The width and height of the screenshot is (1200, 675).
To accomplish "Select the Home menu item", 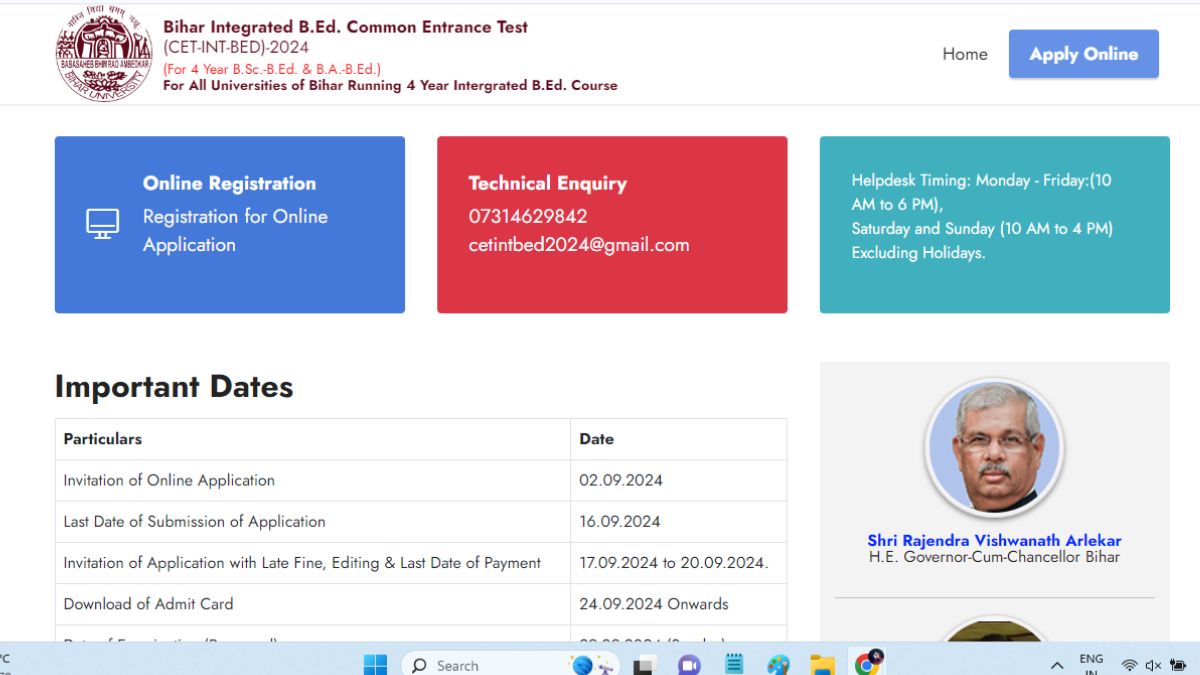I will point(963,54).
